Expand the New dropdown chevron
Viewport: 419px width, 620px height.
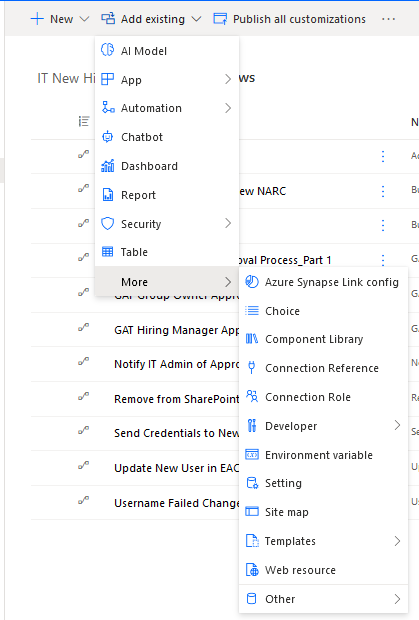tap(84, 19)
